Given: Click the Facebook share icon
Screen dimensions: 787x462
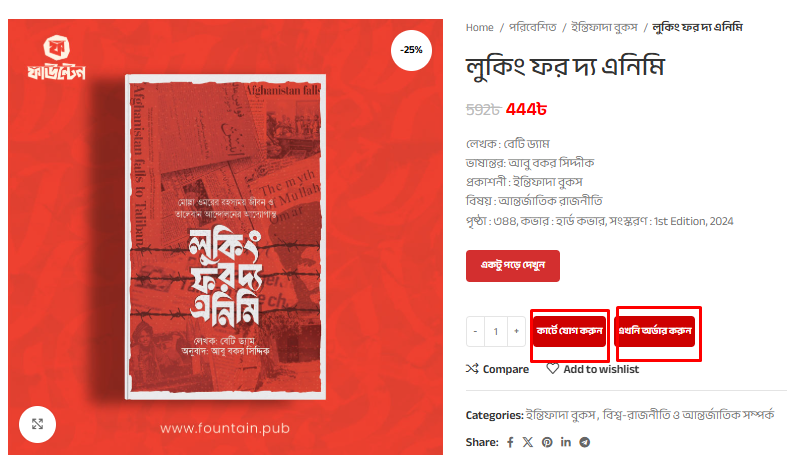Looking at the screenshot, I should (x=510, y=442).
